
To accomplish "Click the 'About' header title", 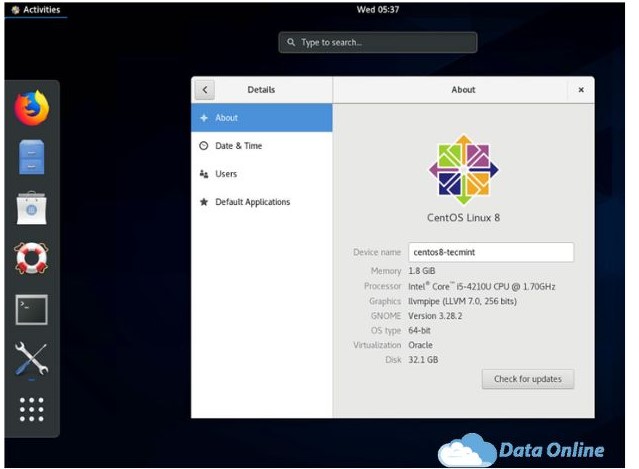I will [463, 90].
